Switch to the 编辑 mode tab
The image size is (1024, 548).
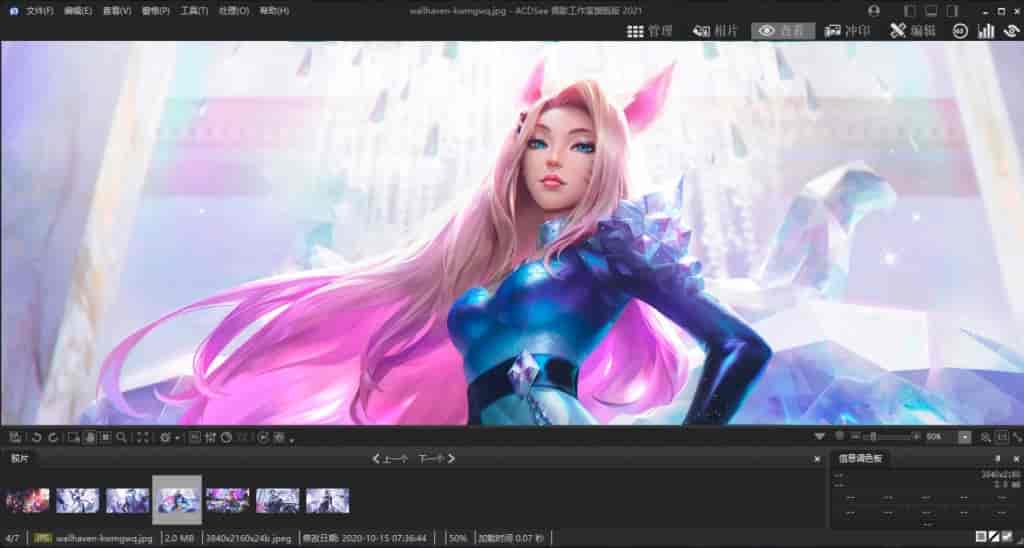click(912, 31)
